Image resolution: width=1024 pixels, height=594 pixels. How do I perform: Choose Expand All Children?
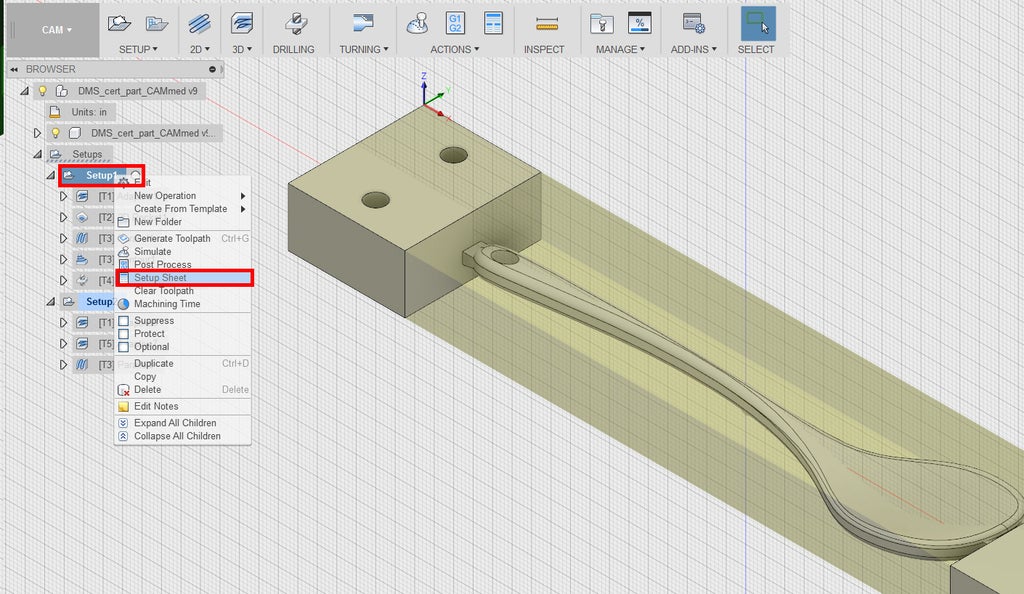point(183,423)
